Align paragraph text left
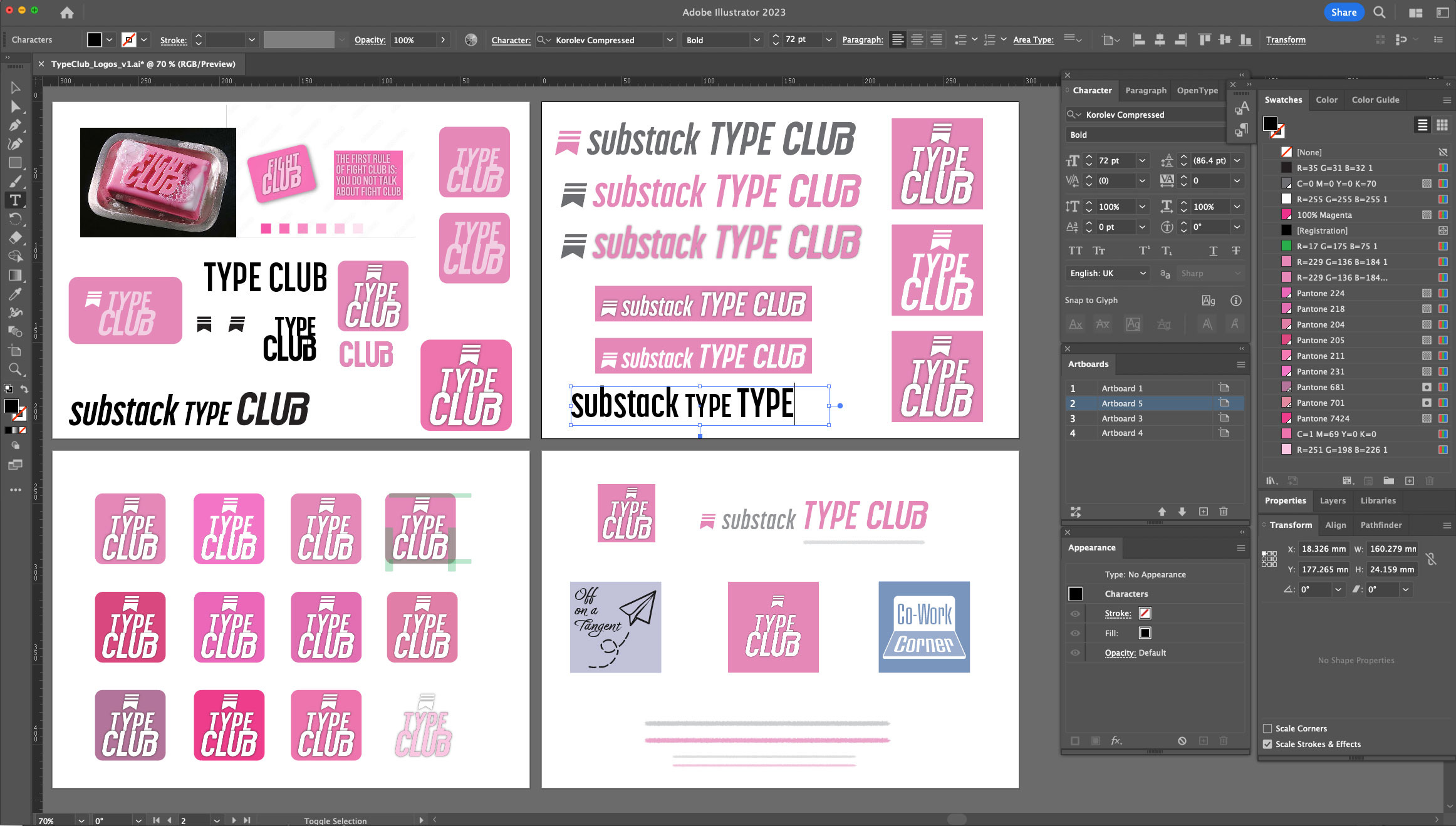Screen dimensions: 1456x826 pyautogui.click(x=898, y=40)
